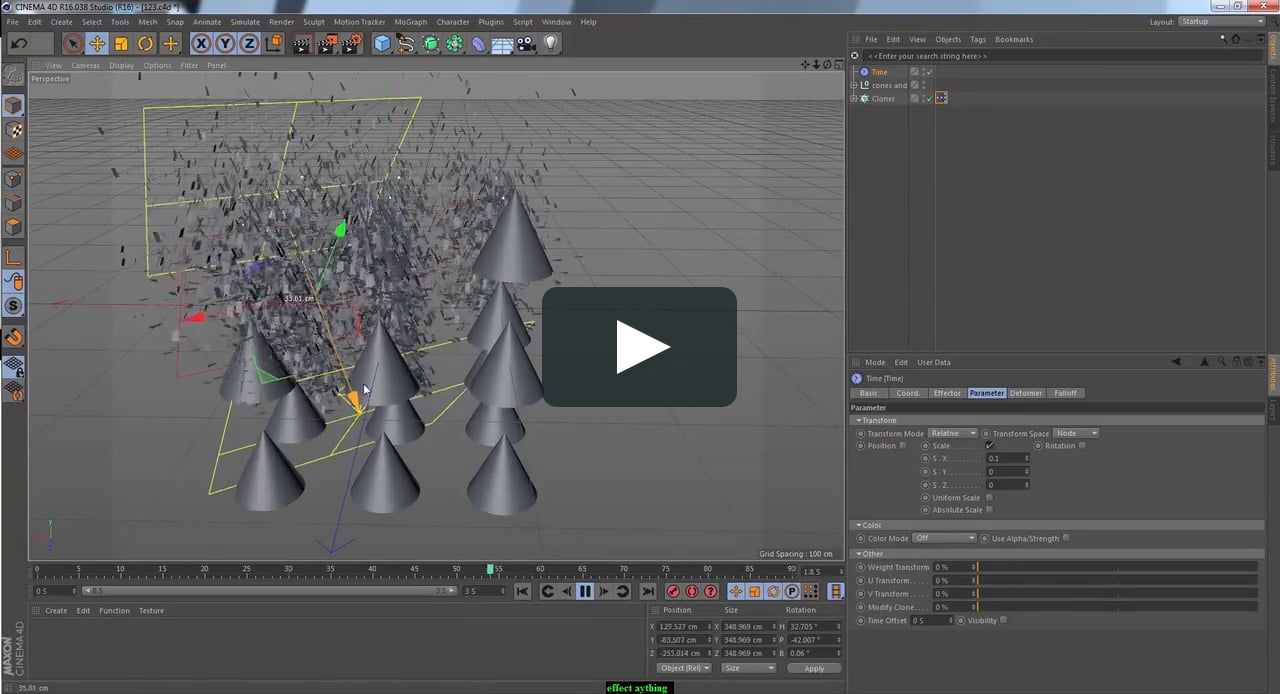Enable the Rotation checkbox
The height and width of the screenshot is (694, 1280).
pos(1082,446)
